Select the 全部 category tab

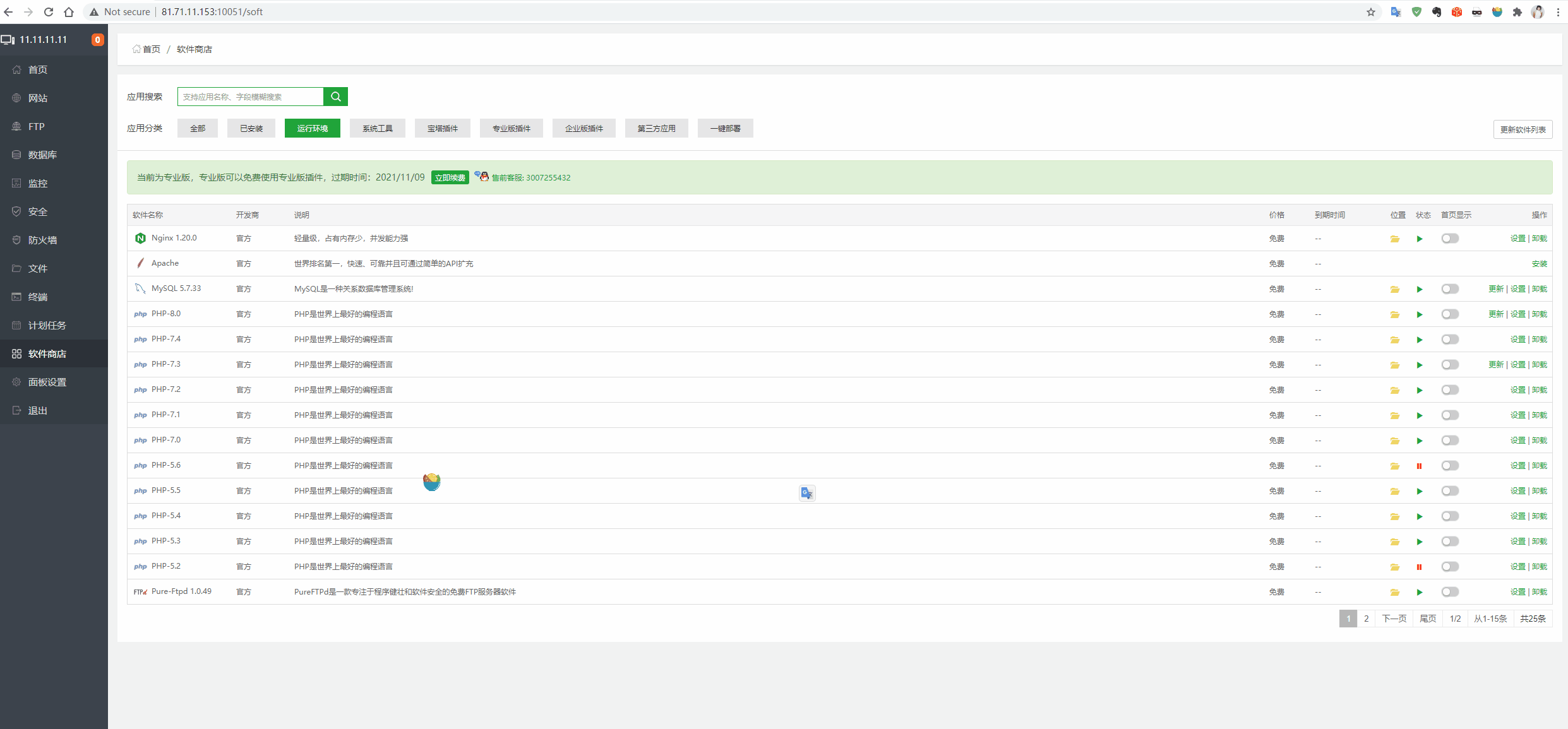[198, 128]
